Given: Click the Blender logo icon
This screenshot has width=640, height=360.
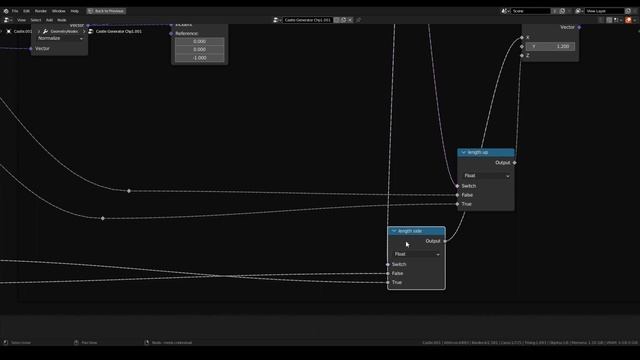Looking at the screenshot, I should (x=6, y=11).
